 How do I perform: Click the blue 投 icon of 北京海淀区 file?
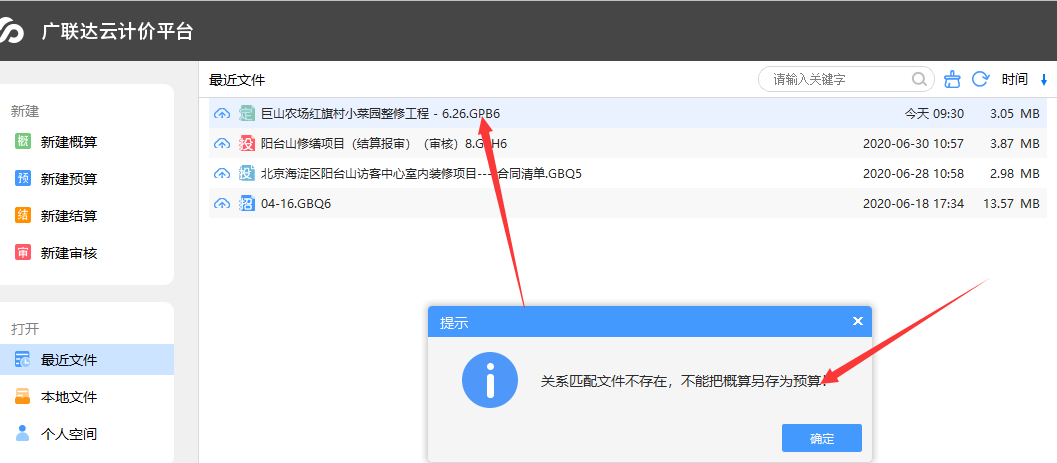247,174
